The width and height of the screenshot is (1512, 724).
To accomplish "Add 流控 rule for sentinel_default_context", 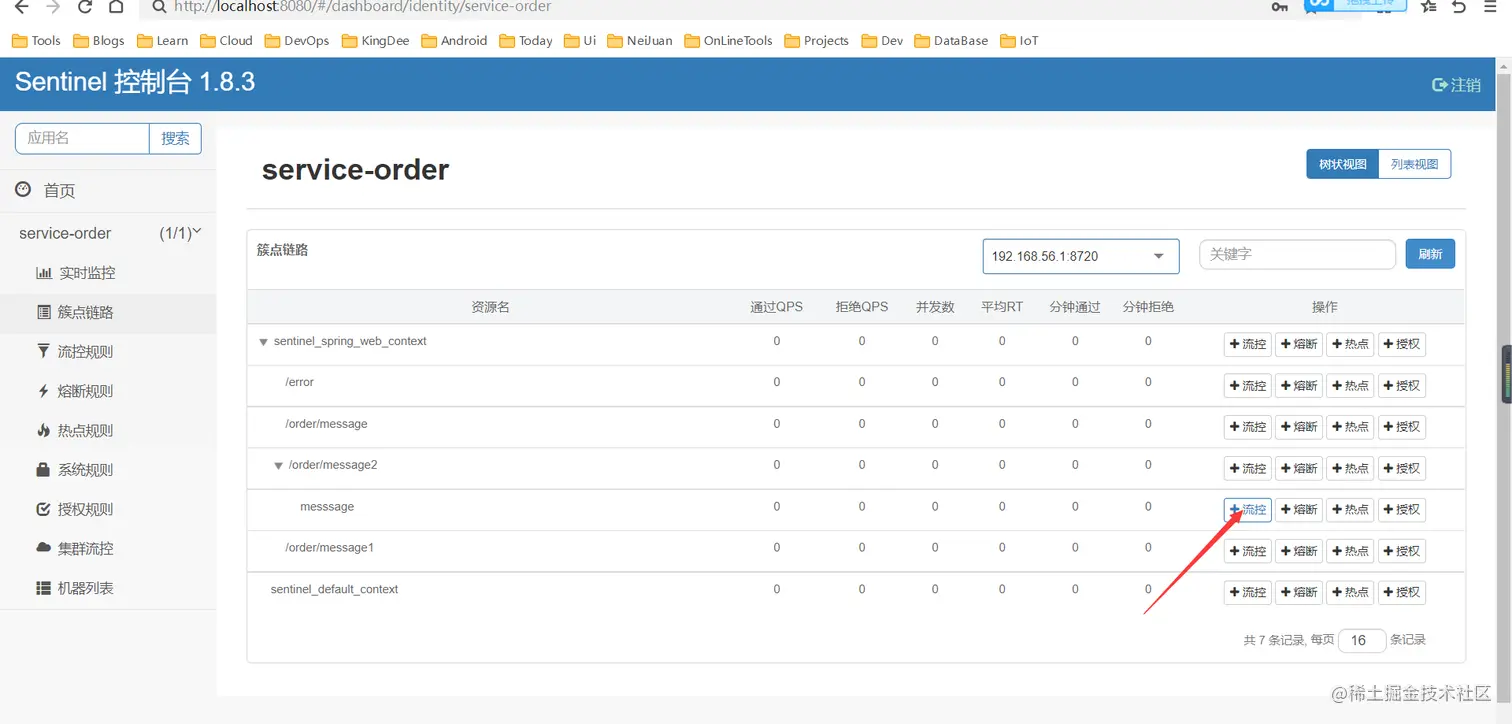I will click(1248, 592).
